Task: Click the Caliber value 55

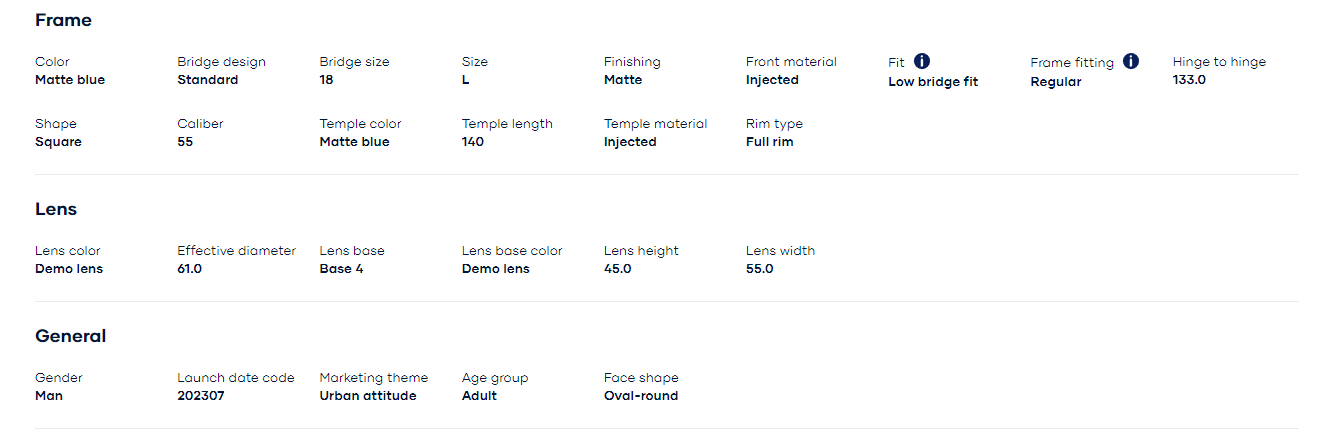Action: (x=185, y=142)
